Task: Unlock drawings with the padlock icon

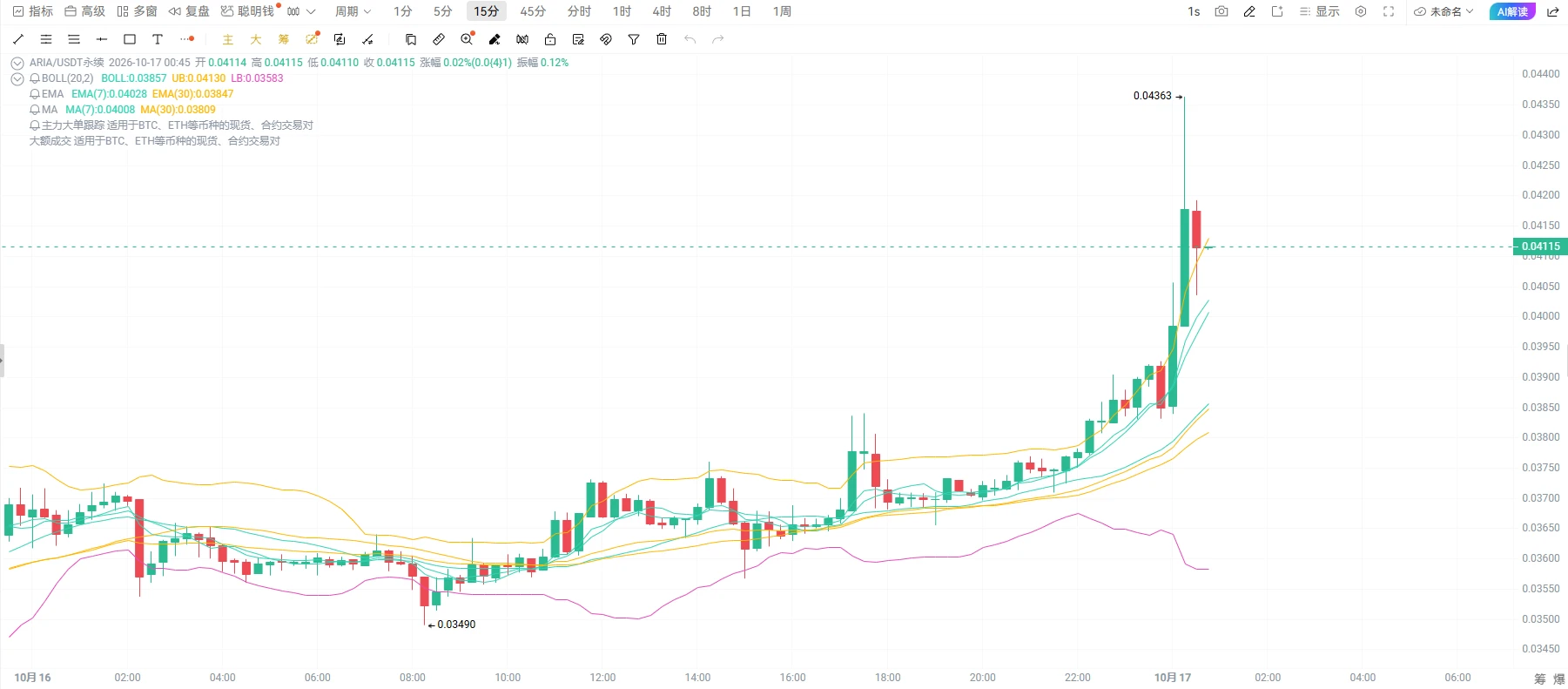Action: 550,39
